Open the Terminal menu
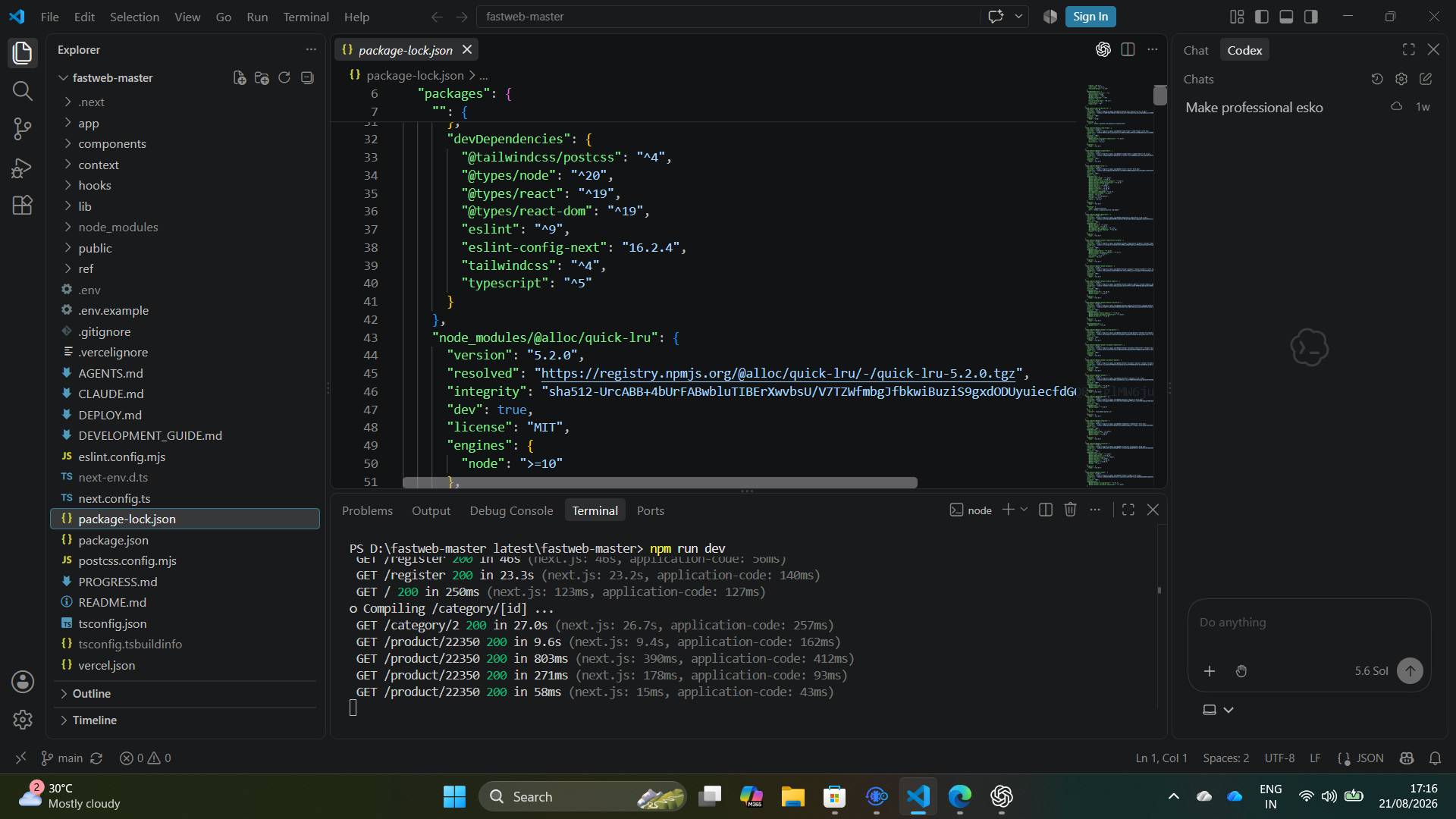The image size is (1456, 819). click(x=306, y=17)
